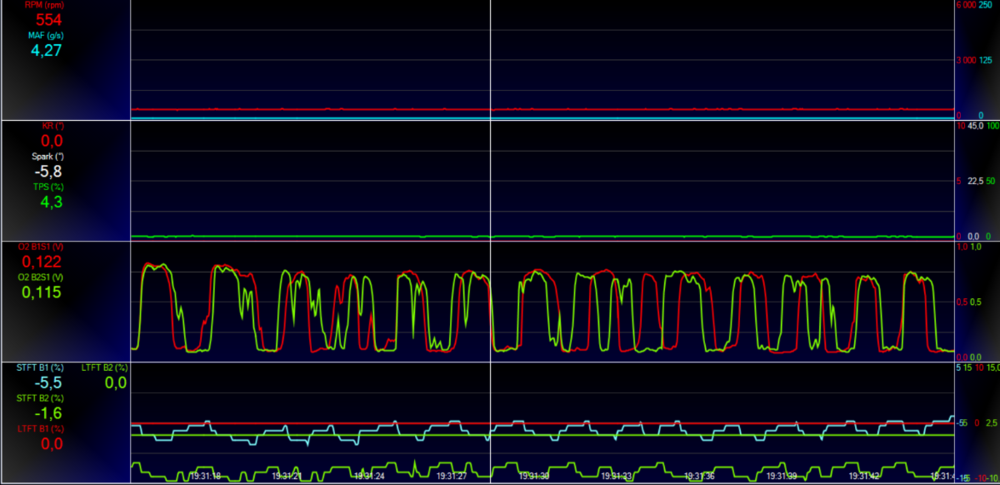This screenshot has height=485, width=1000.
Task: Select the LTFT B2 value 0,0
Action: [115, 383]
